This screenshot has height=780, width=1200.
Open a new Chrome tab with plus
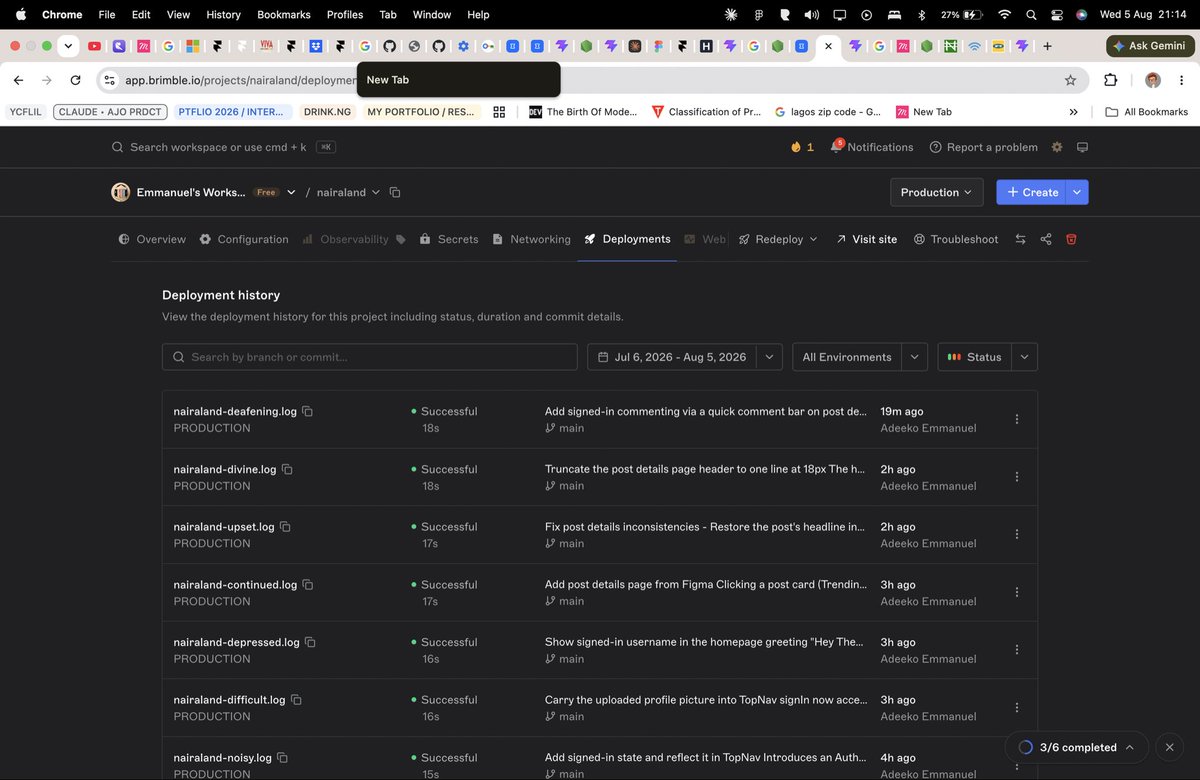(1047, 46)
